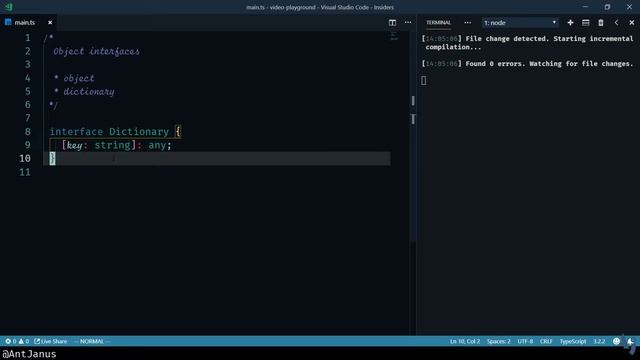Click the 'Dictionary' identifier on line 8
The width and height of the screenshot is (640, 360).
click(139, 131)
